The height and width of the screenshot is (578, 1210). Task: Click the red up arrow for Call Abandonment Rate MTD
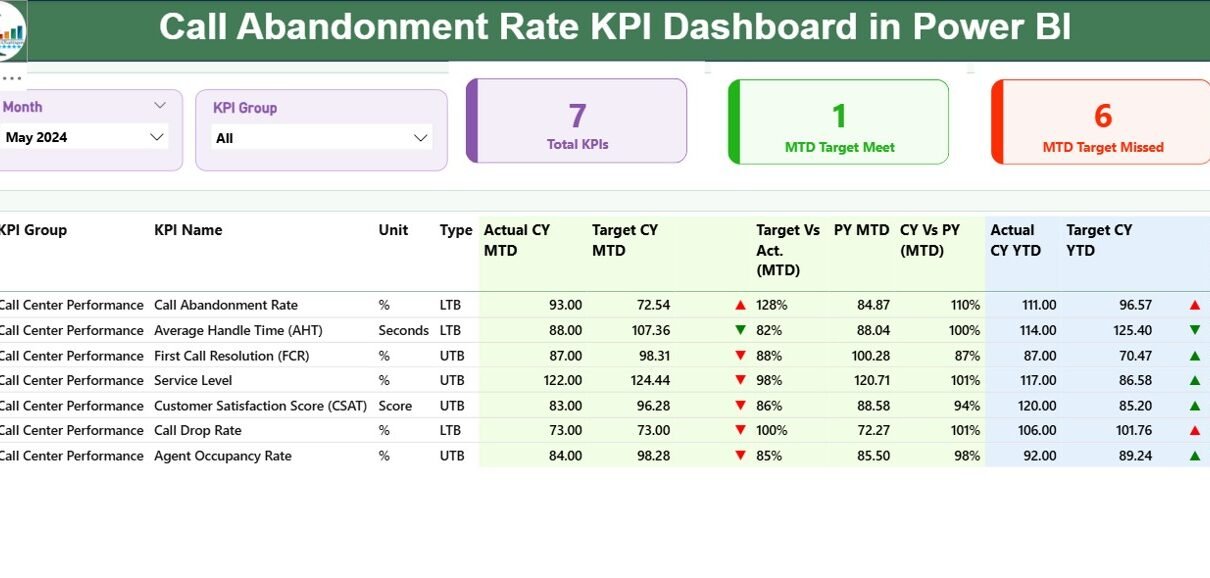740,305
